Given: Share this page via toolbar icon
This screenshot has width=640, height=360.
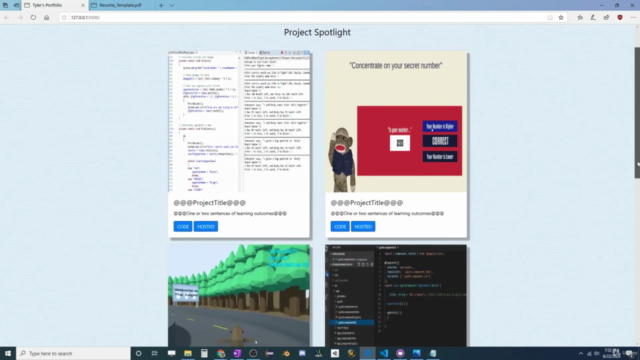Looking at the screenshot, I should coord(606,18).
